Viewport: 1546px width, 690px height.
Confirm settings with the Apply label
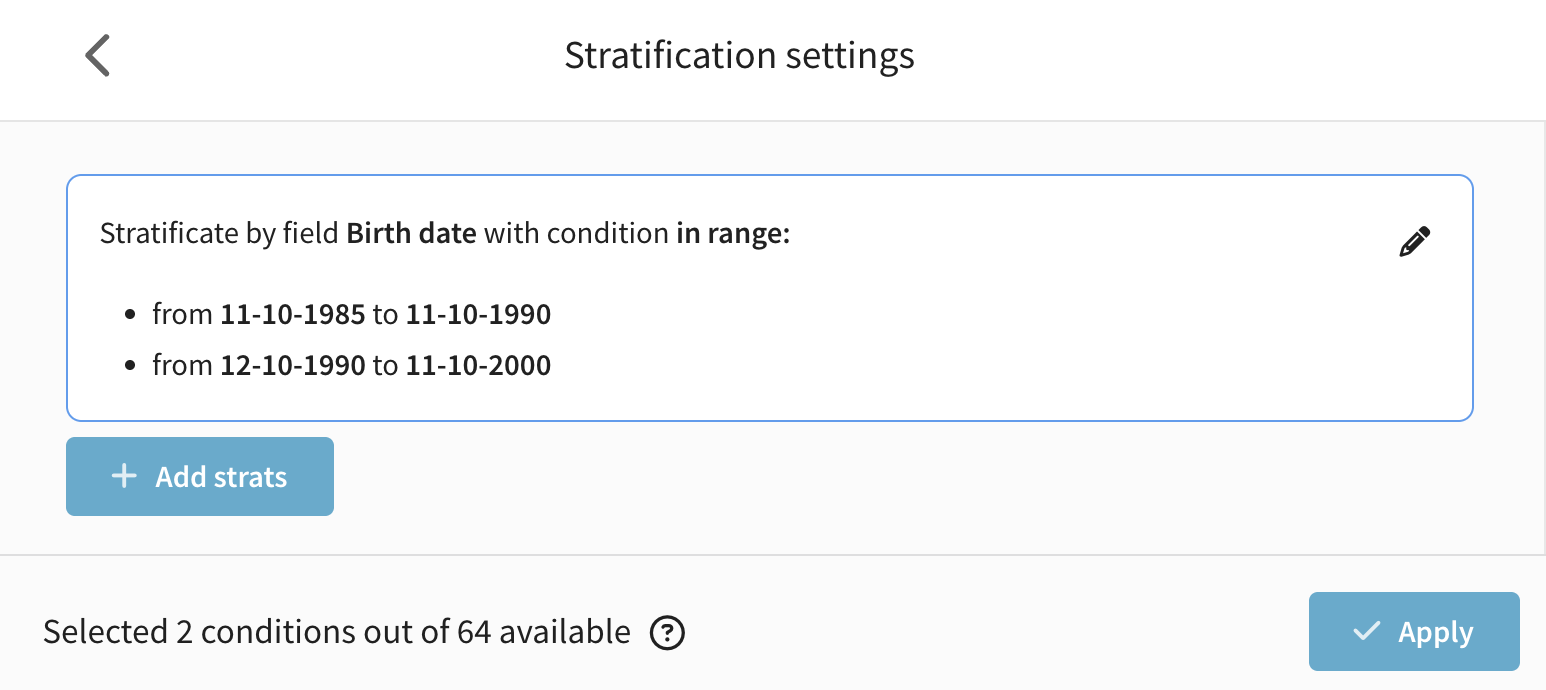(1435, 632)
